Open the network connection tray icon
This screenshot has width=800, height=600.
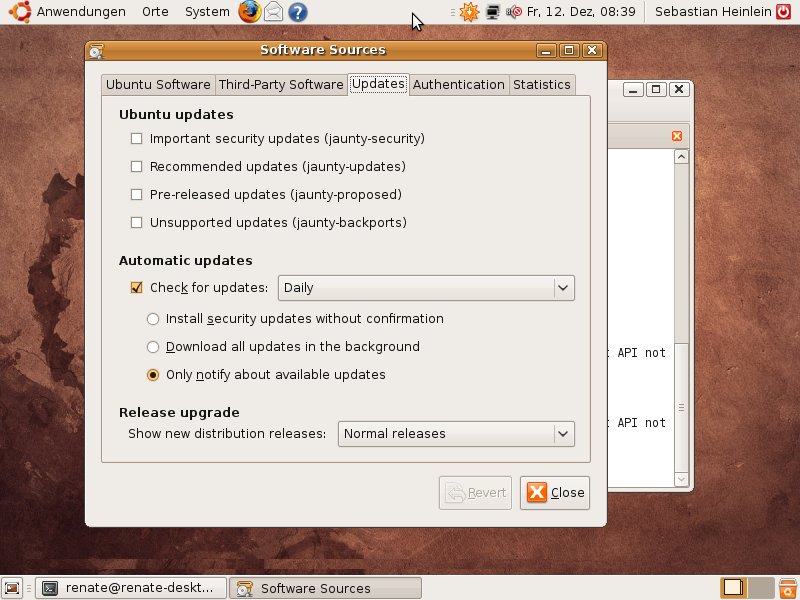(492, 12)
